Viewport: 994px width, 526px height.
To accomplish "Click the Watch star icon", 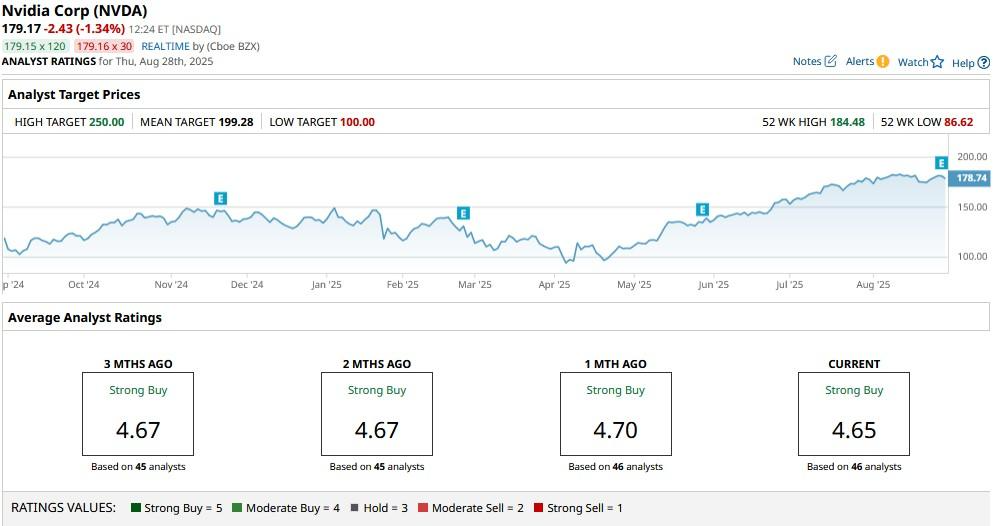I will click(937, 62).
